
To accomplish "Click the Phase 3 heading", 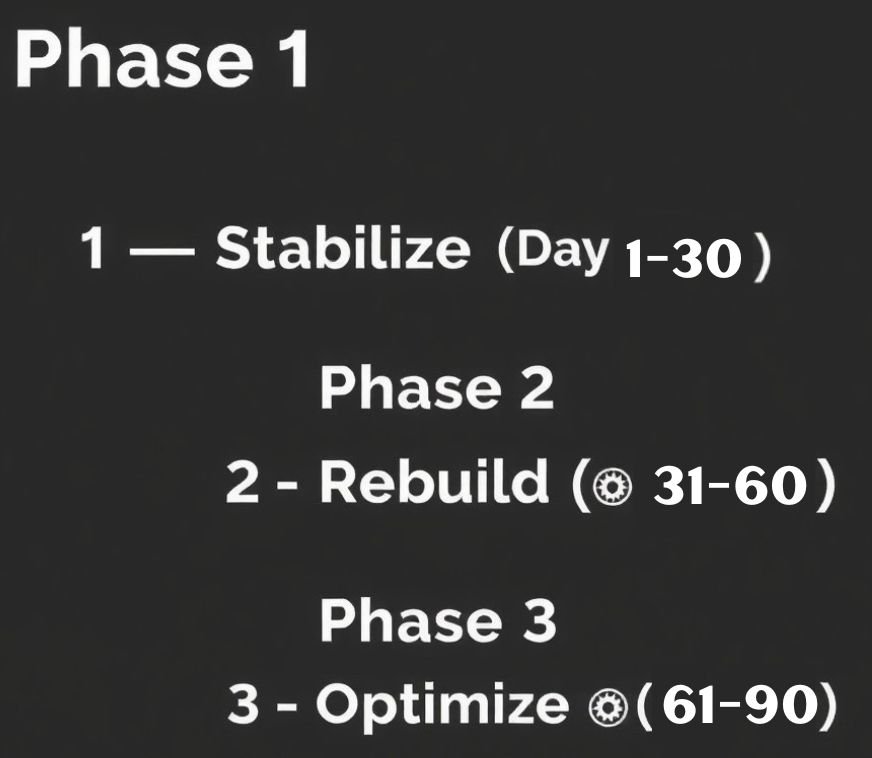I will (x=437, y=620).
